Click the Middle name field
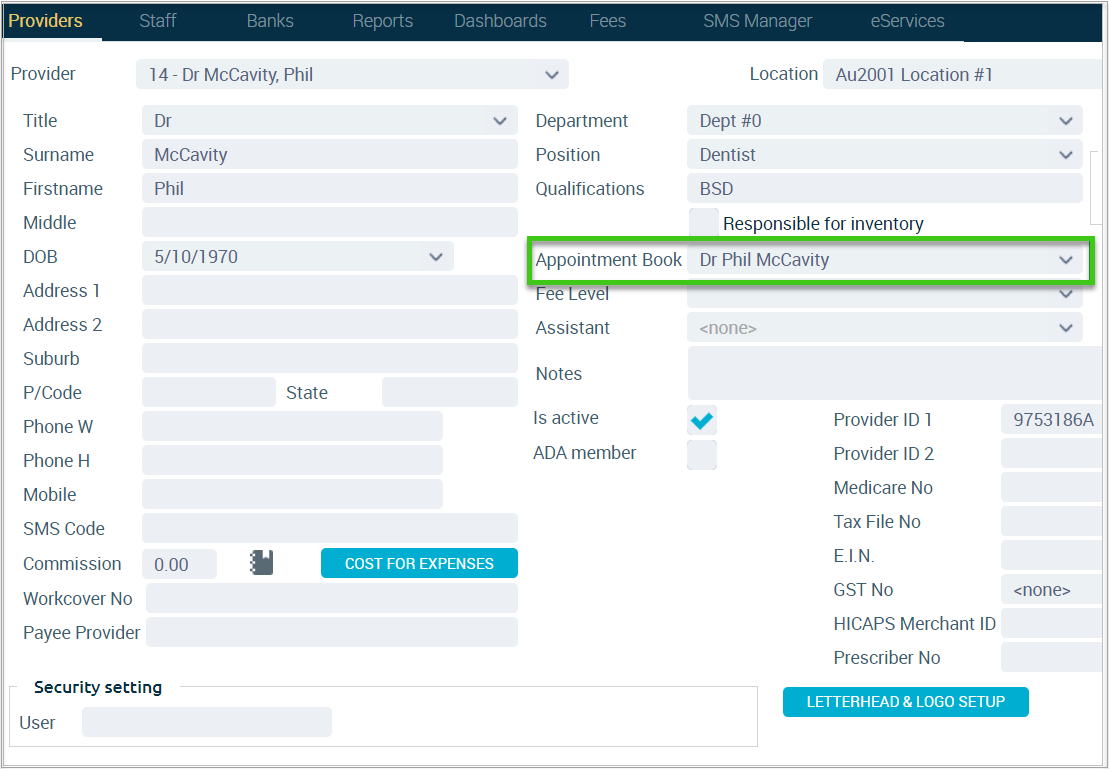 coord(330,222)
